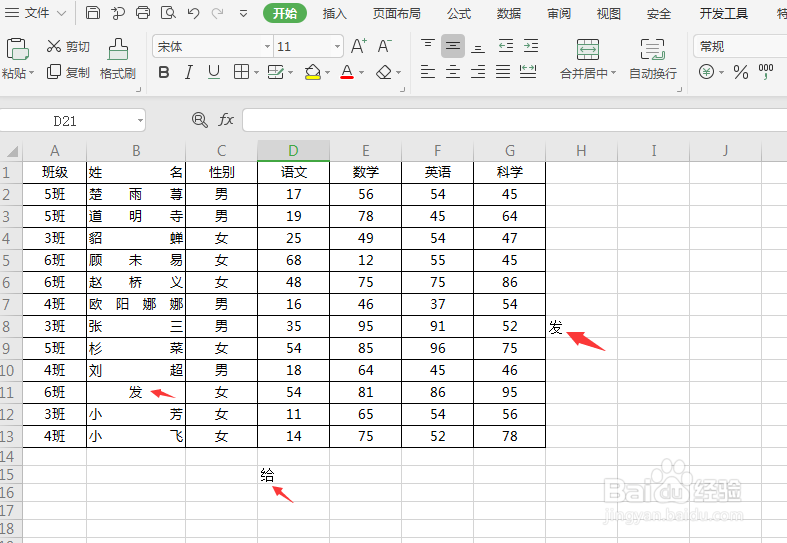This screenshot has width=787, height=543.
Task: Open the Paste (粘贴) options arrow
Action: [31, 73]
